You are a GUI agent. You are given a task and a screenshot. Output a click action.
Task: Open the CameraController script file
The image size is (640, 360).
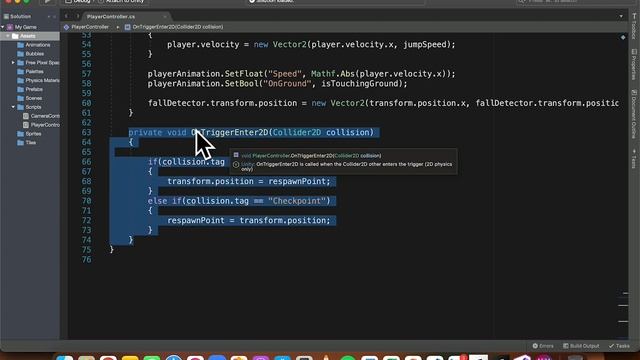coord(41,116)
